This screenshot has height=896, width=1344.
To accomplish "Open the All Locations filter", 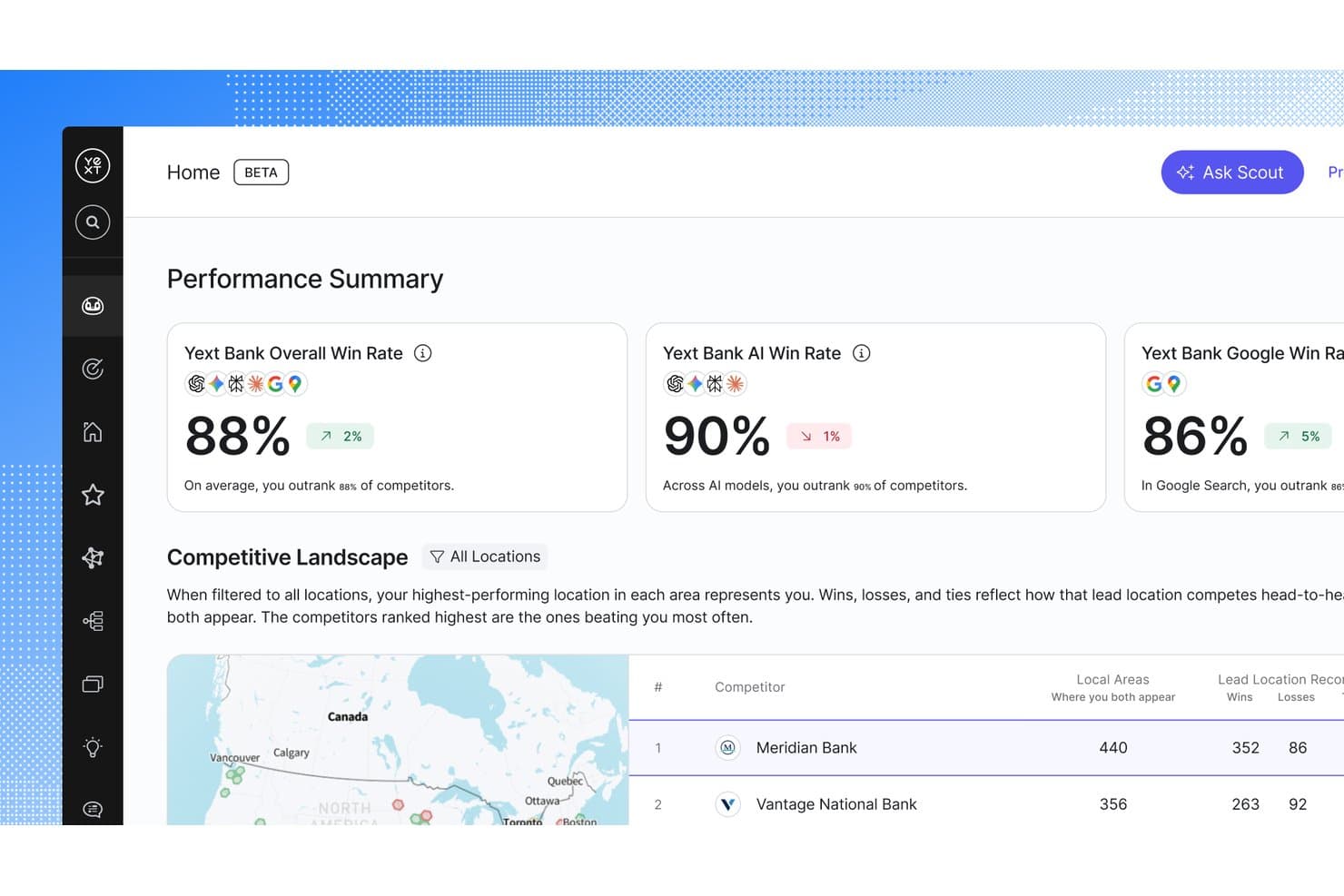I will point(485,556).
